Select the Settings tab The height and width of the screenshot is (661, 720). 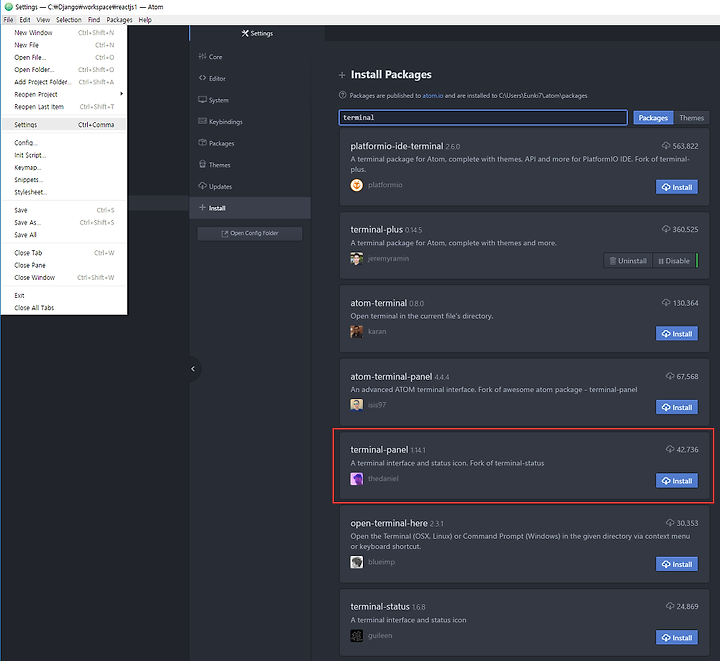(257, 33)
